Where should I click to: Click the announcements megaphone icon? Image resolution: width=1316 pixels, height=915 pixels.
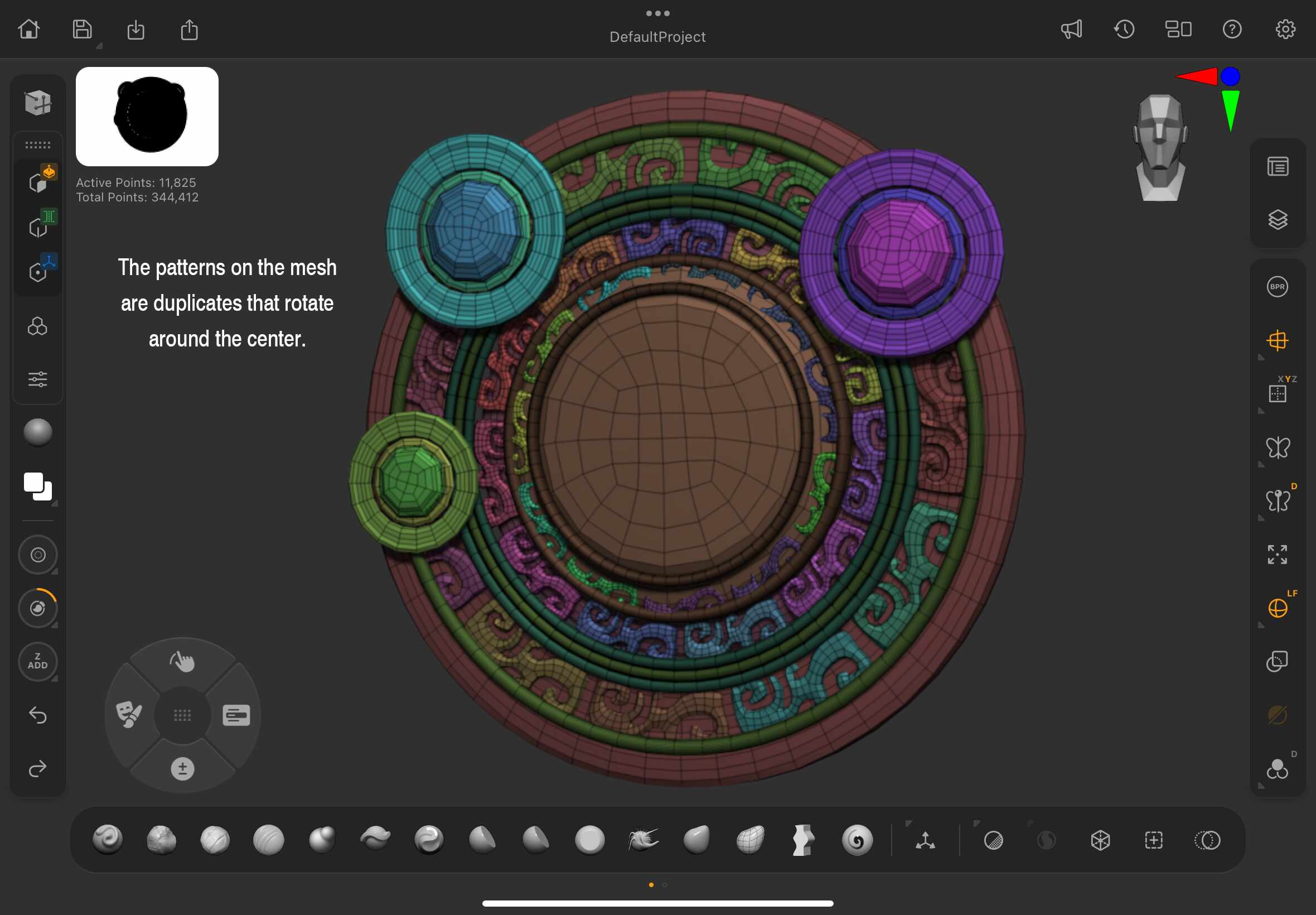1071,29
